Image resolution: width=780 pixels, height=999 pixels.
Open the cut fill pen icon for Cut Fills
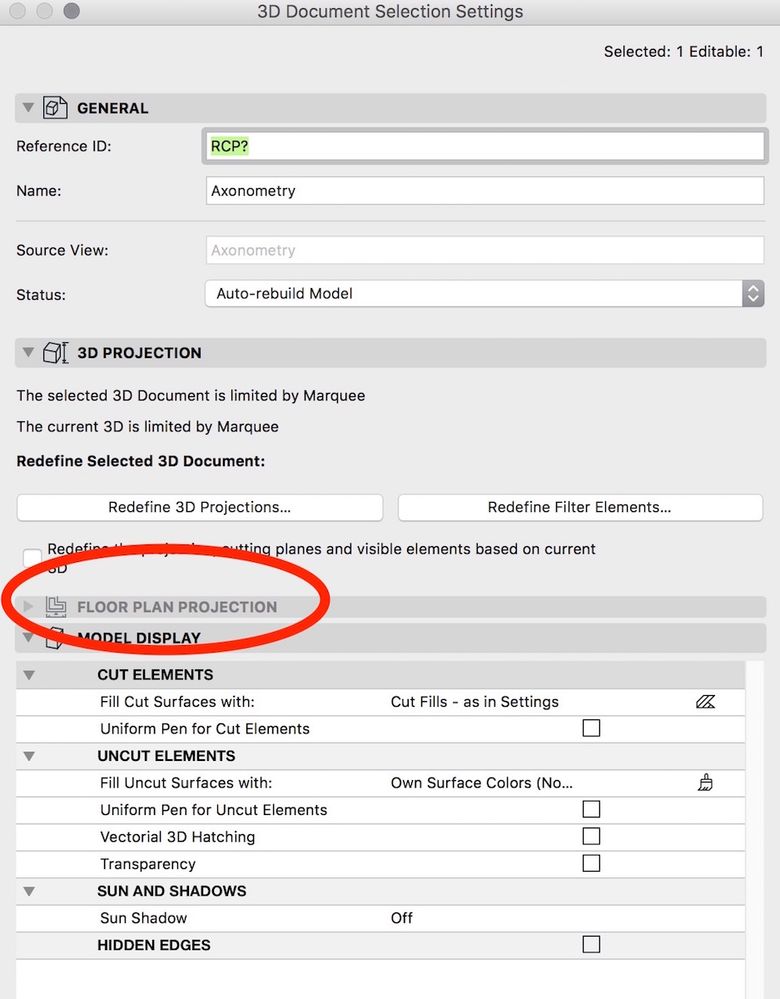point(706,702)
